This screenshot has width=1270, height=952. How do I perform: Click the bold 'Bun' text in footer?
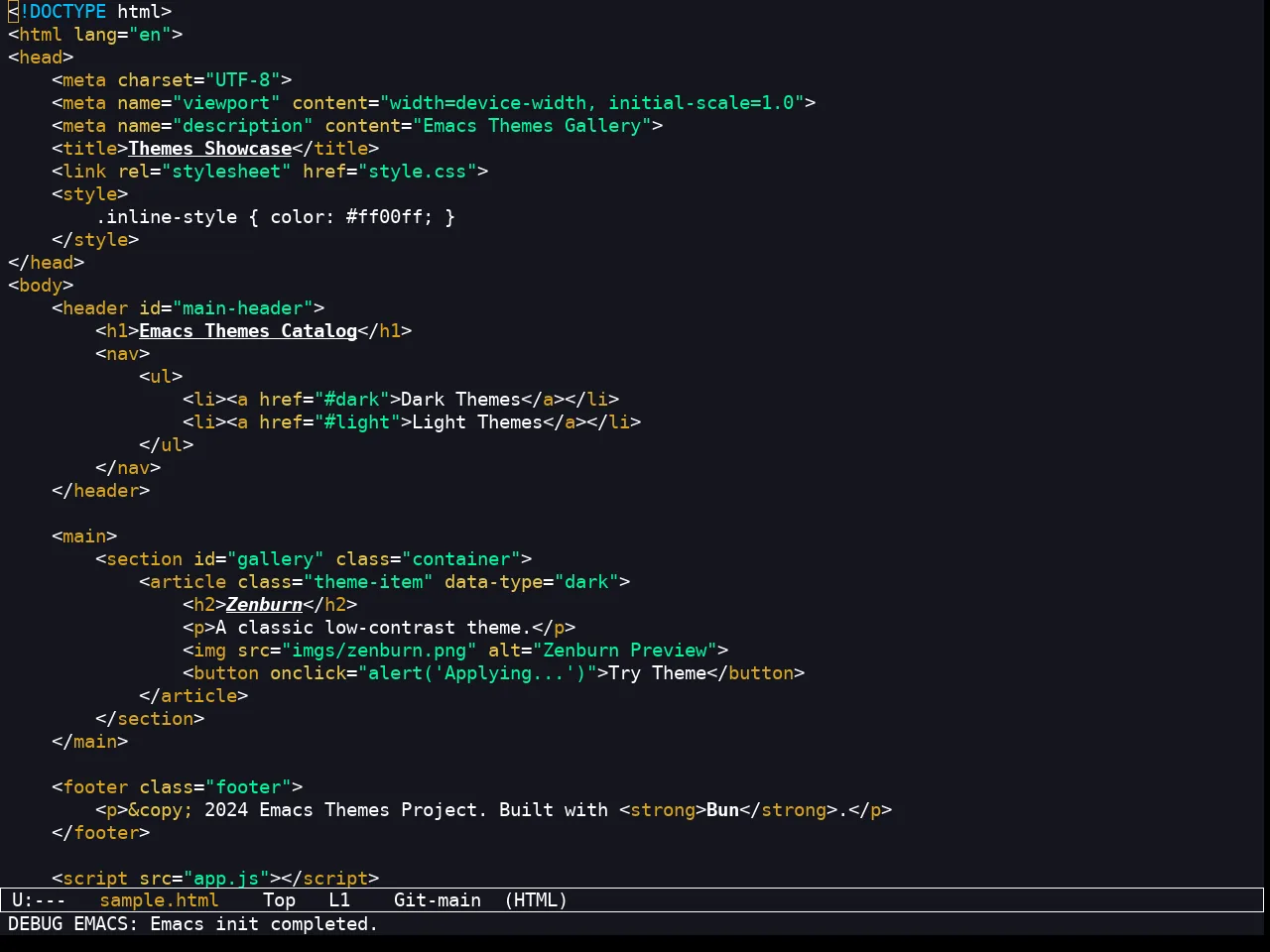click(722, 810)
